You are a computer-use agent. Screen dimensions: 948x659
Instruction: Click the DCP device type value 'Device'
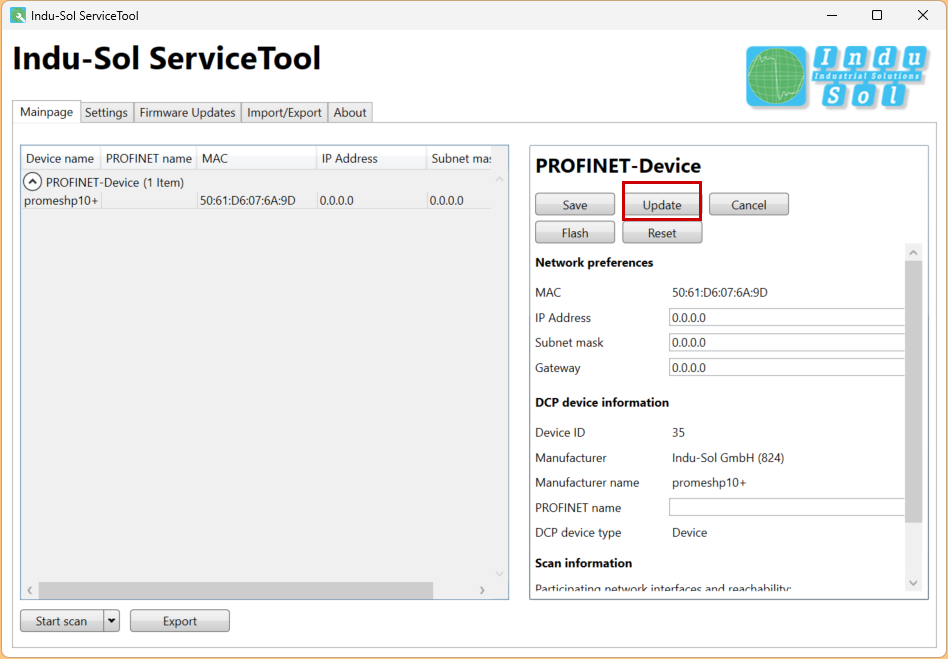689,533
